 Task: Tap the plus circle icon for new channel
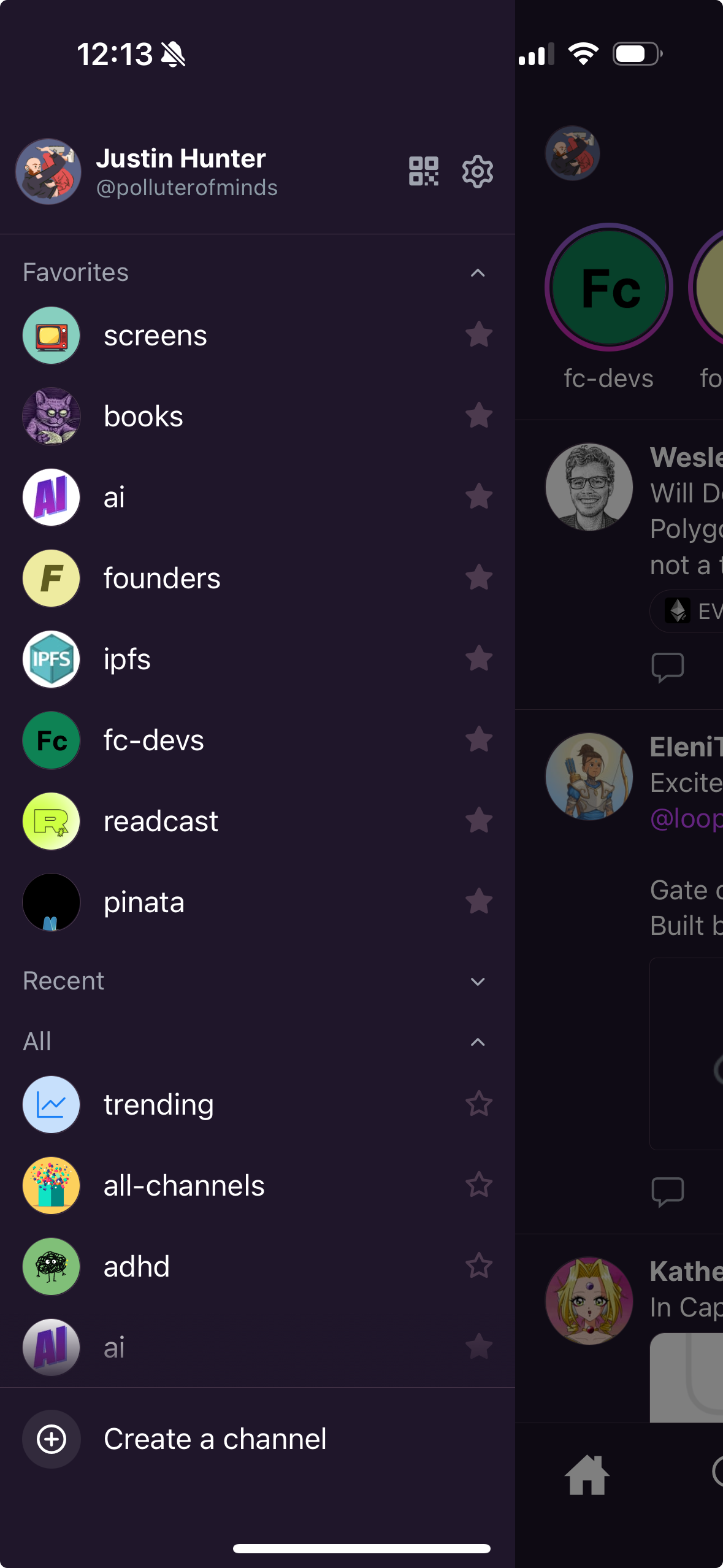point(52,1439)
